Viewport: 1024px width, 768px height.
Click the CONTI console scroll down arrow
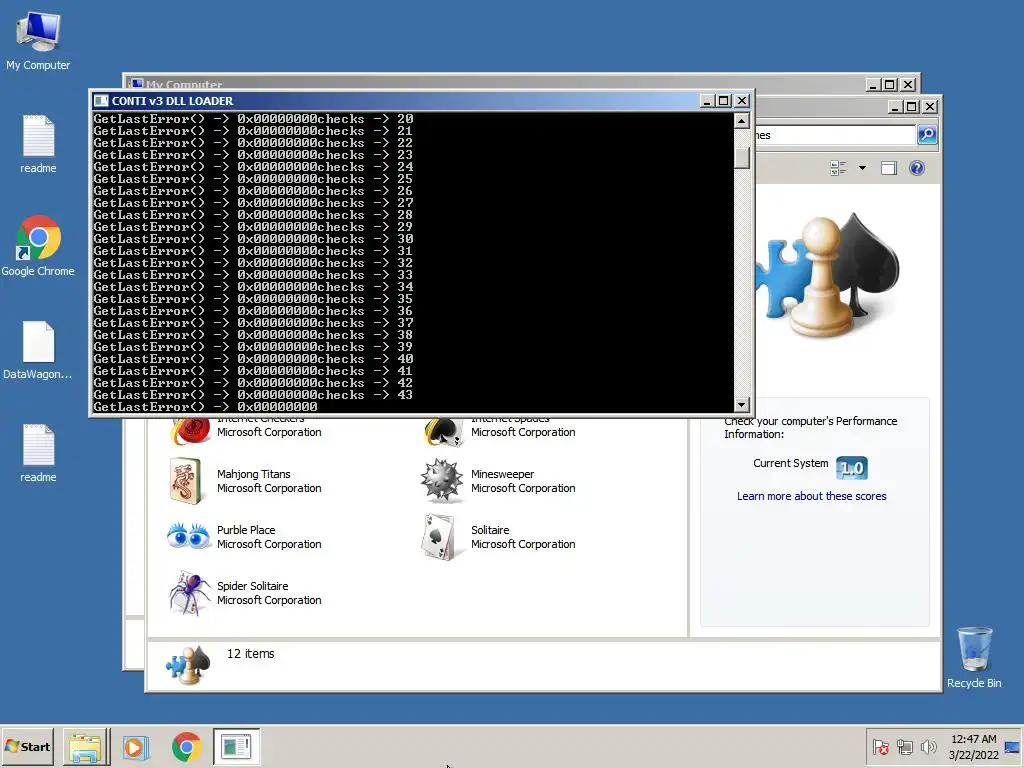coord(741,405)
